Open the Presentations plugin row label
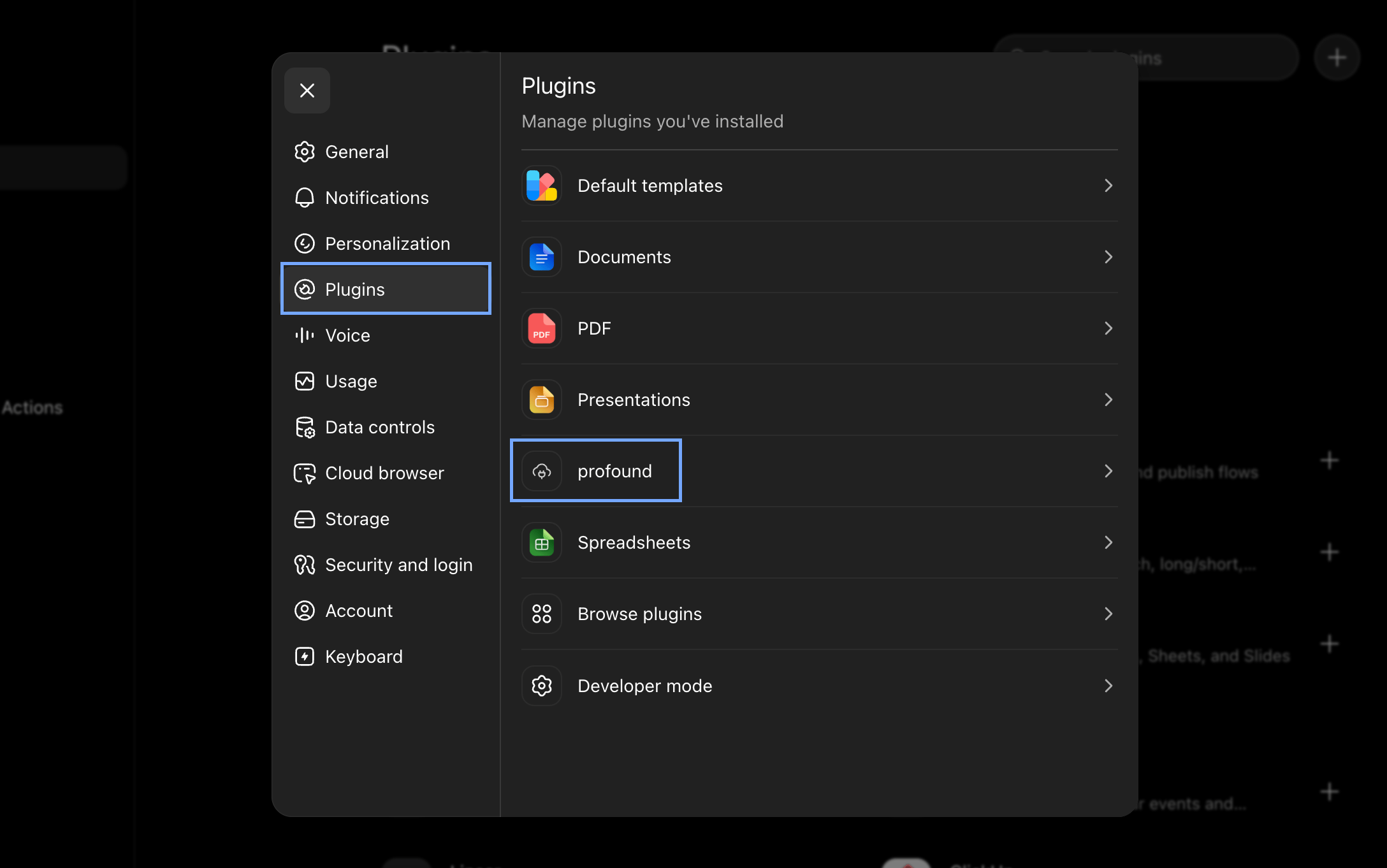 [634, 400]
